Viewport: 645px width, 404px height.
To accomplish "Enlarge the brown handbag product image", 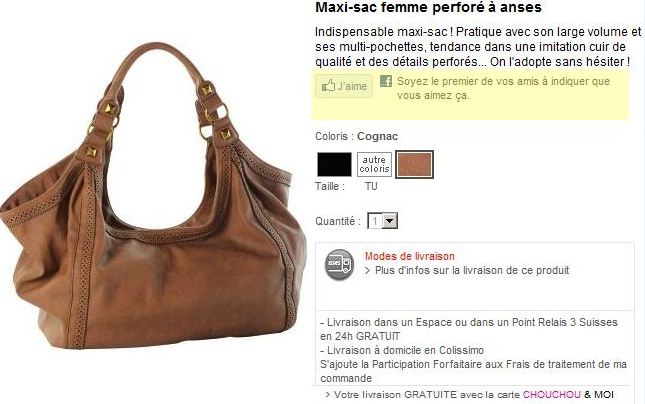I will 153,197.
